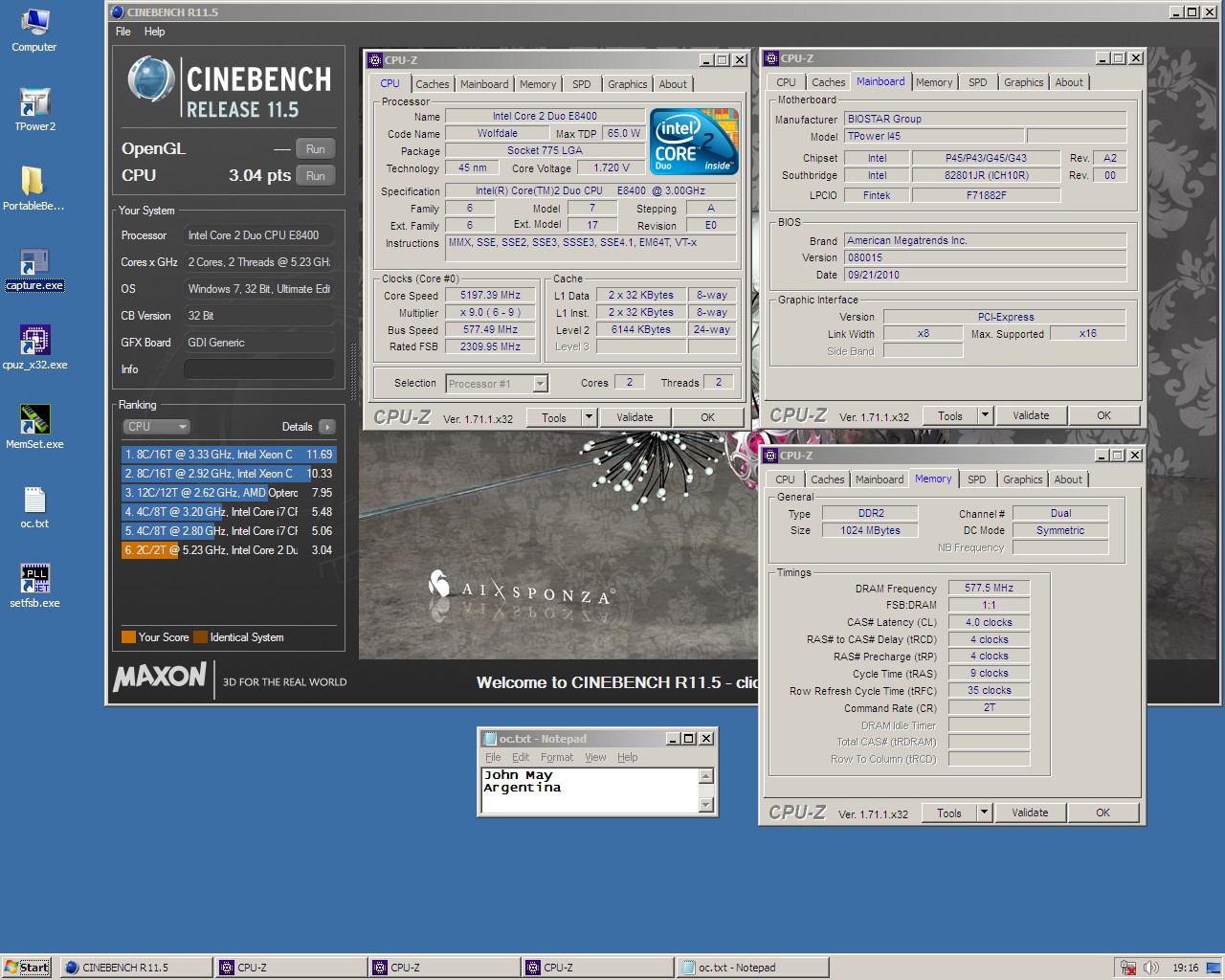The image size is (1225, 980).
Task: Expand Tools dropdown arrow in Mainboard window
Action: coord(986,415)
